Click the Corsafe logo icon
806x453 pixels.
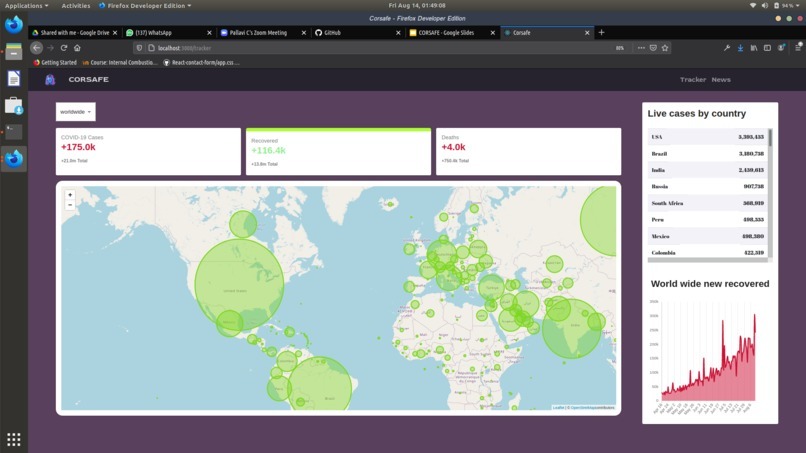tap(50, 80)
